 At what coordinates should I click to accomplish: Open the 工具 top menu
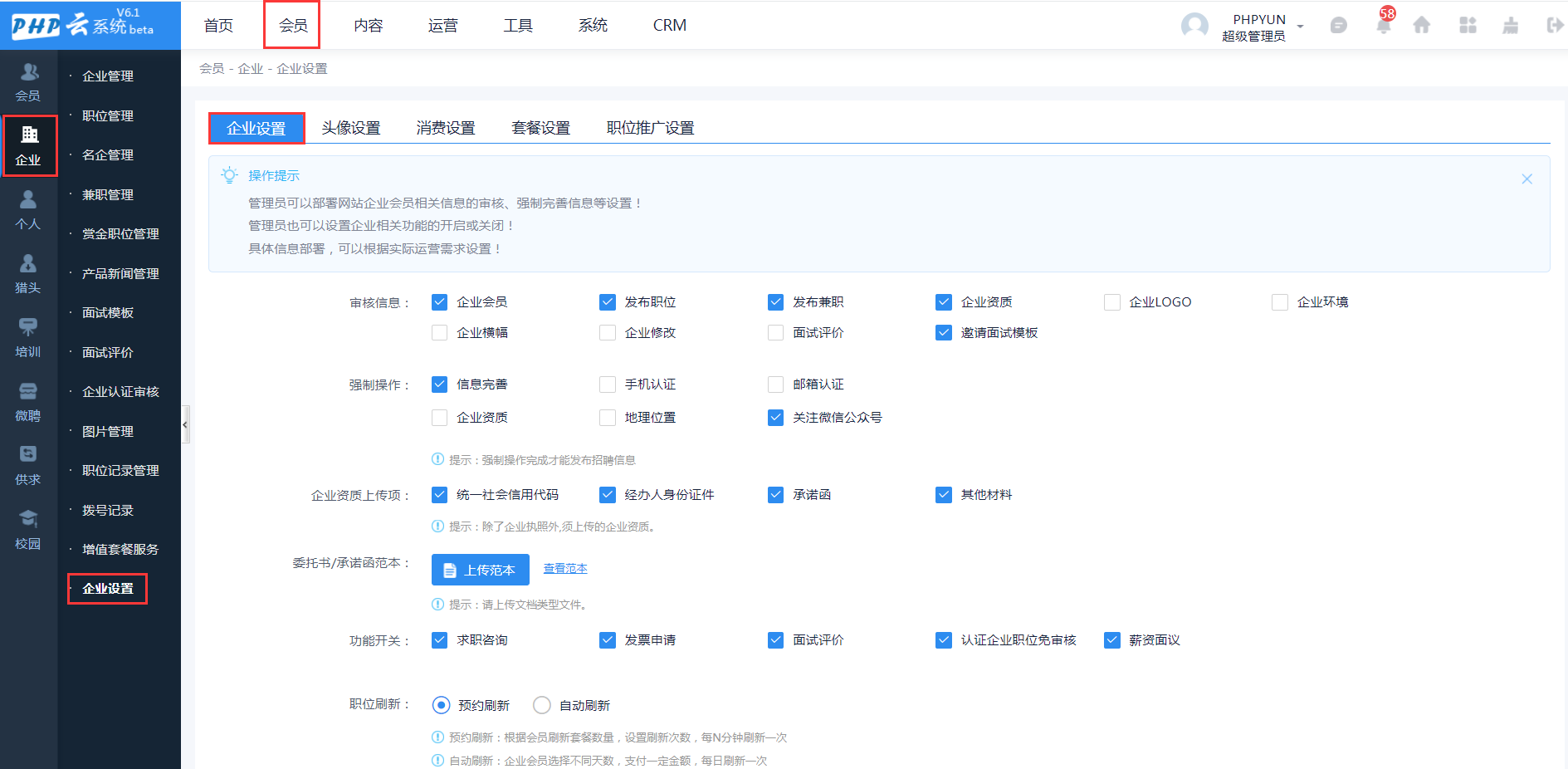pyautogui.click(x=518, y=26)
